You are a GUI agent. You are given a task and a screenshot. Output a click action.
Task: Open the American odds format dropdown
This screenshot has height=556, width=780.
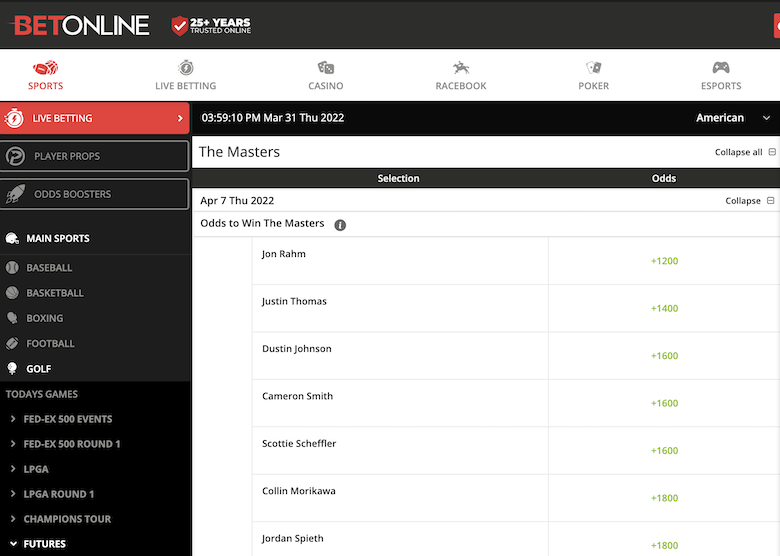tap(733, 118)
